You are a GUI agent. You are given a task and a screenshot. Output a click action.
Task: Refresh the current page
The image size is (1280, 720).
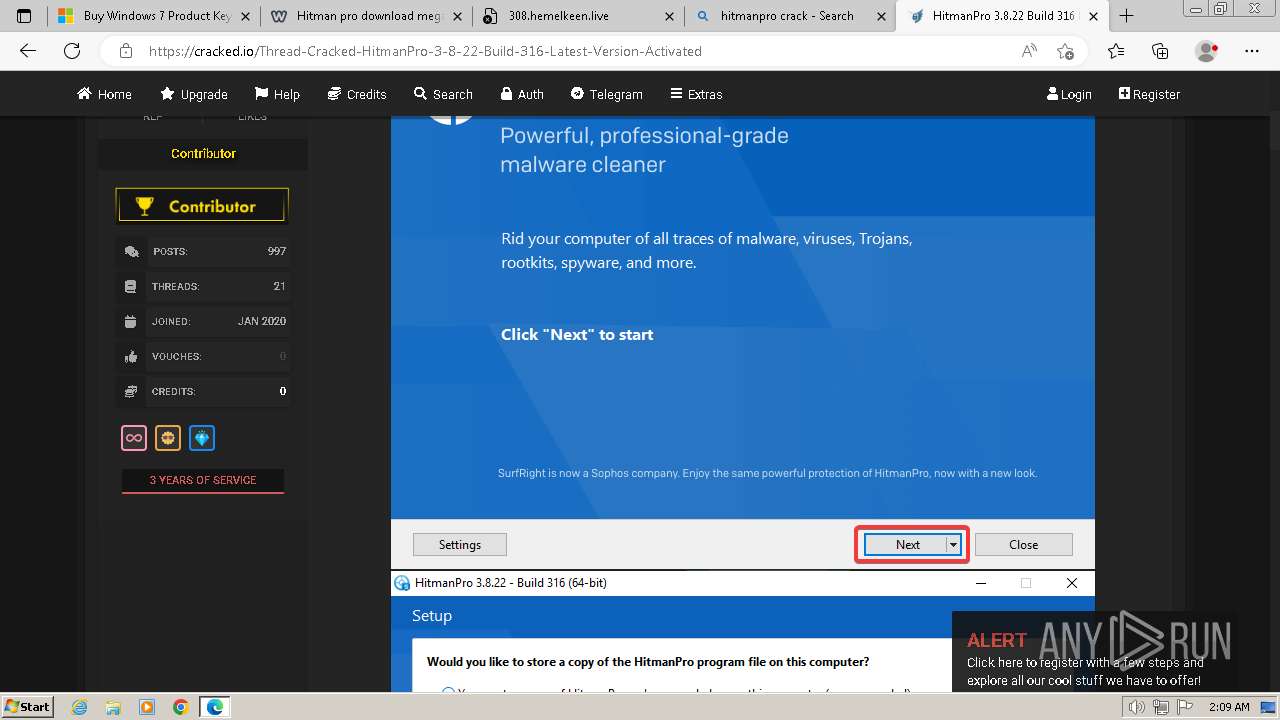point(72,51)
